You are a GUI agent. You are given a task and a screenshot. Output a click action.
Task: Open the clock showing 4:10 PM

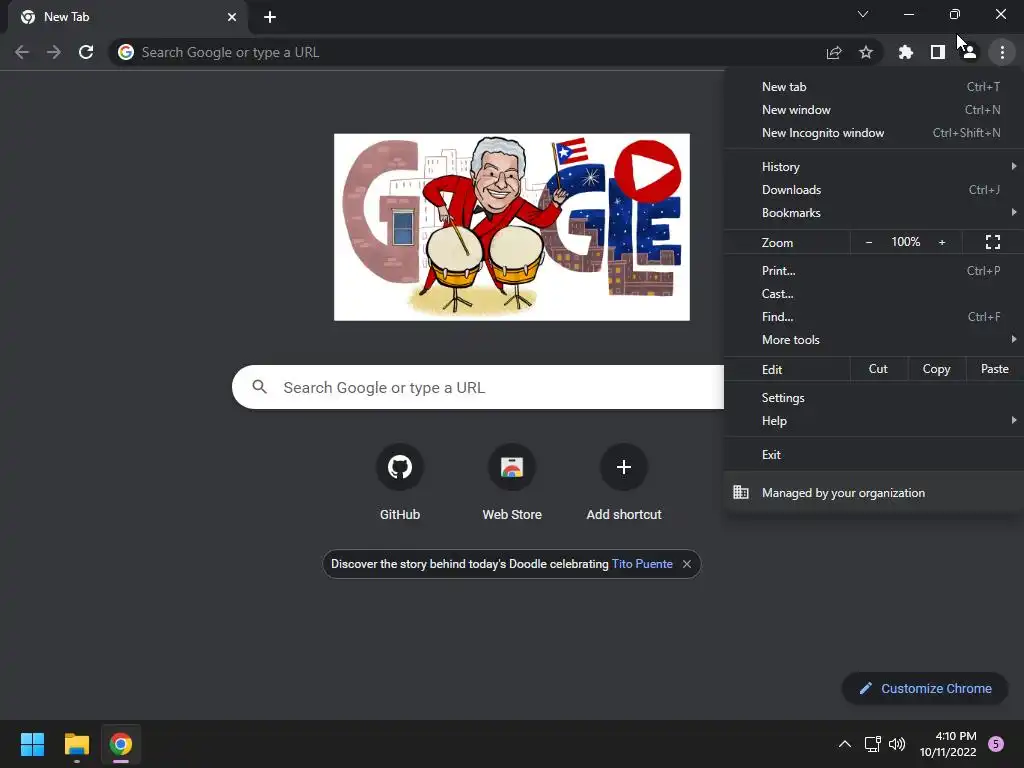(x=948, y=744)
